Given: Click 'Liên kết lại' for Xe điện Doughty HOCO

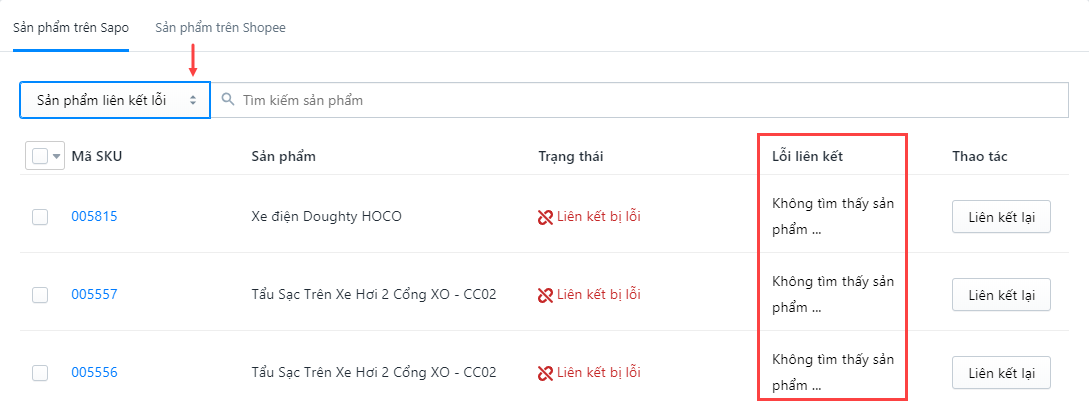Looking at the screenshot, I should point(1001,217).
